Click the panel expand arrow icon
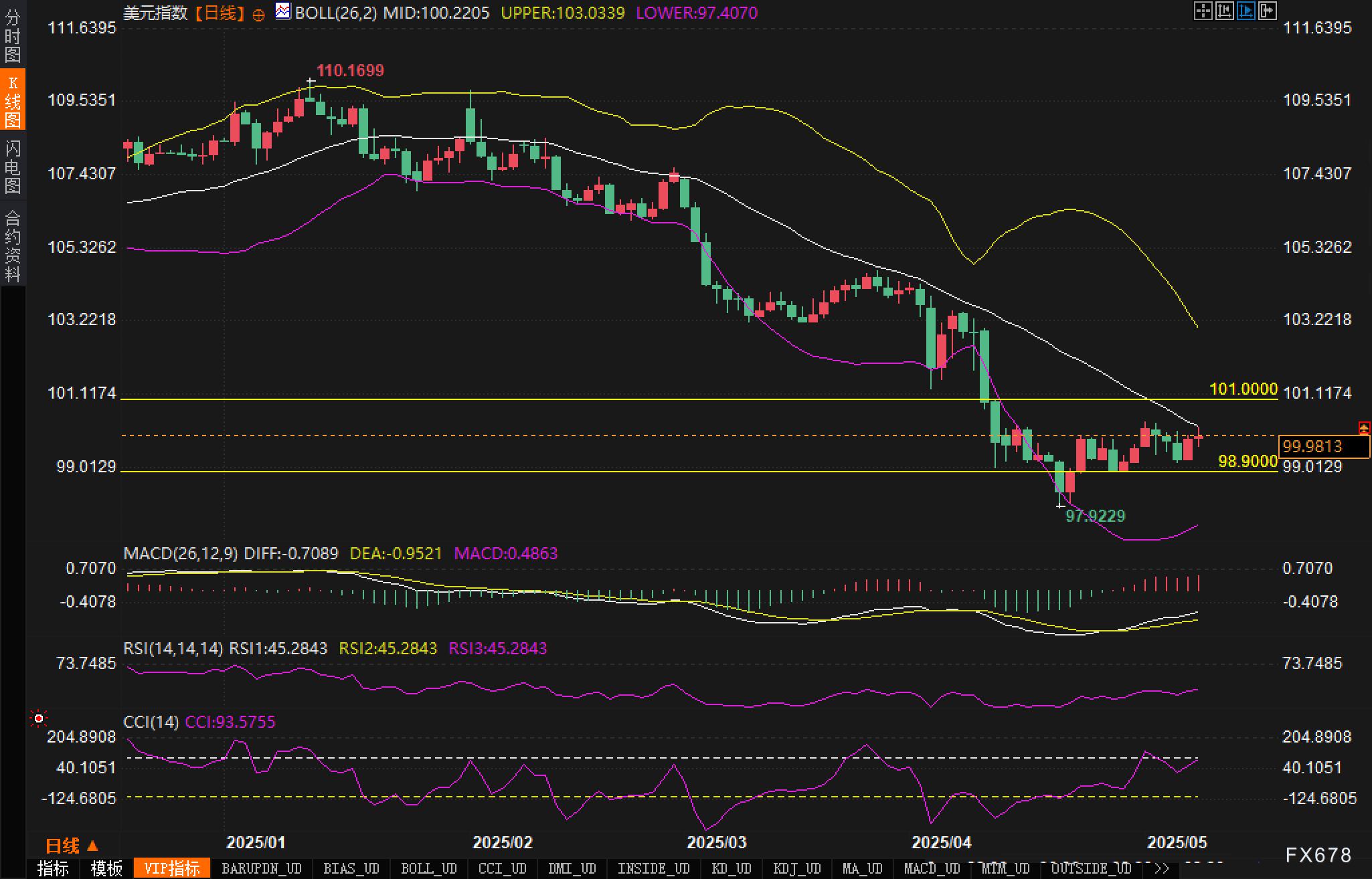 (1267, 11)
